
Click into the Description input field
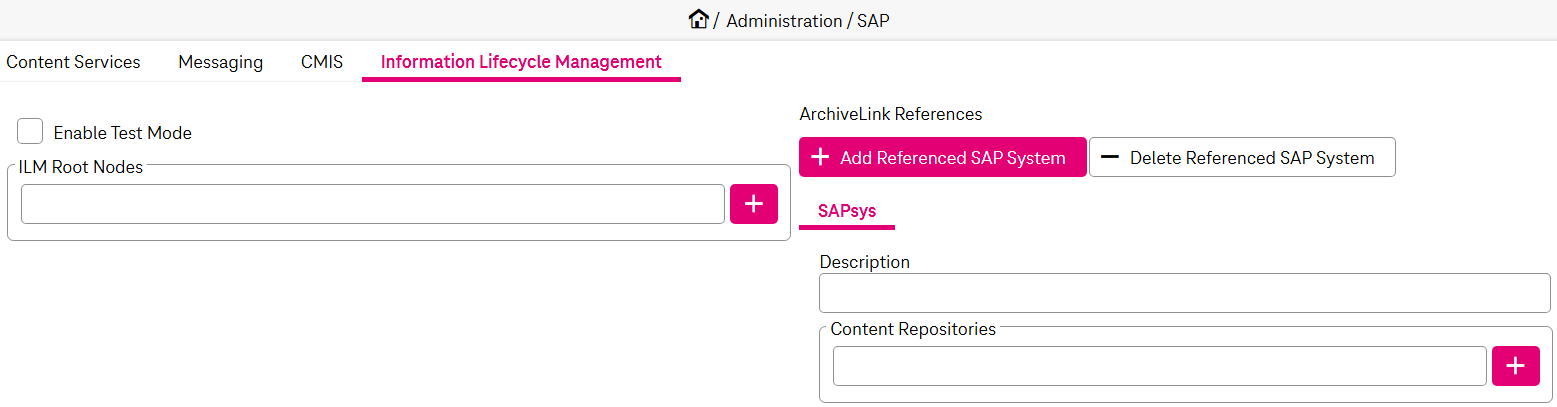click(x=1184, y=294)
